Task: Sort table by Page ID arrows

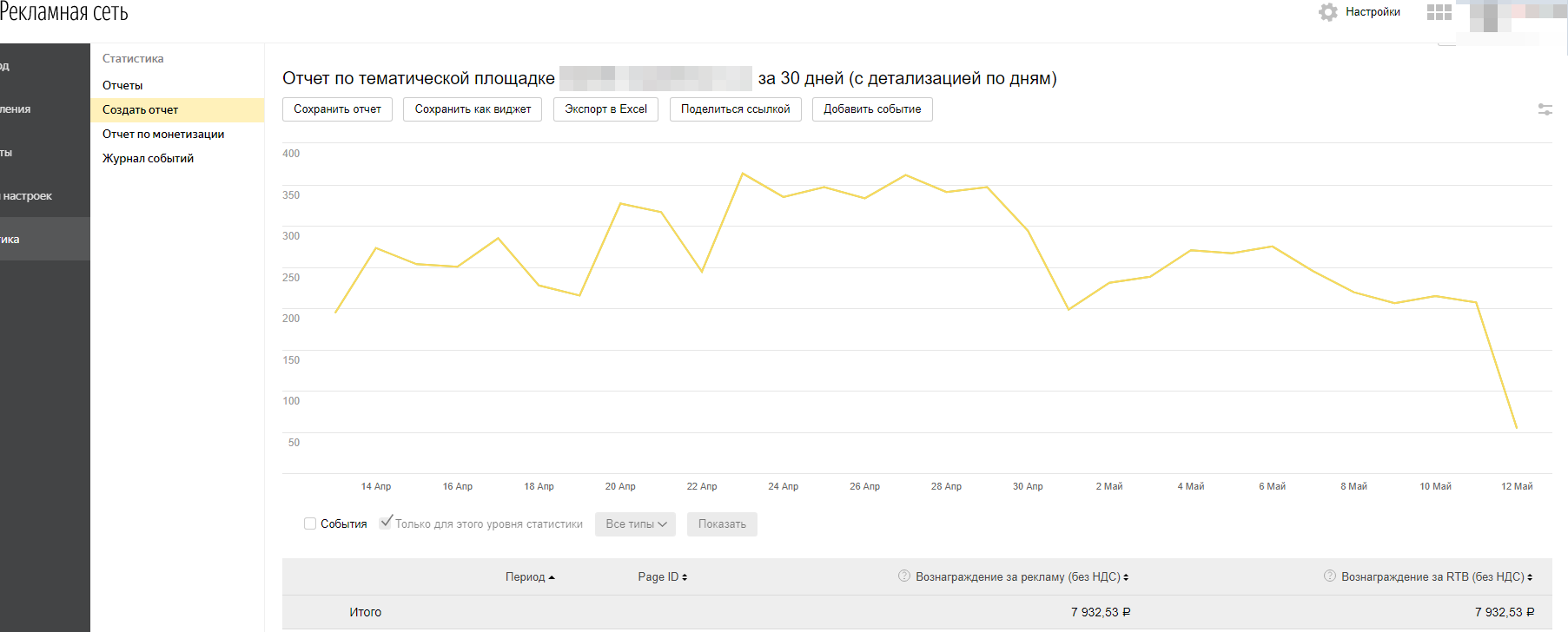Action: coord(685,577)
